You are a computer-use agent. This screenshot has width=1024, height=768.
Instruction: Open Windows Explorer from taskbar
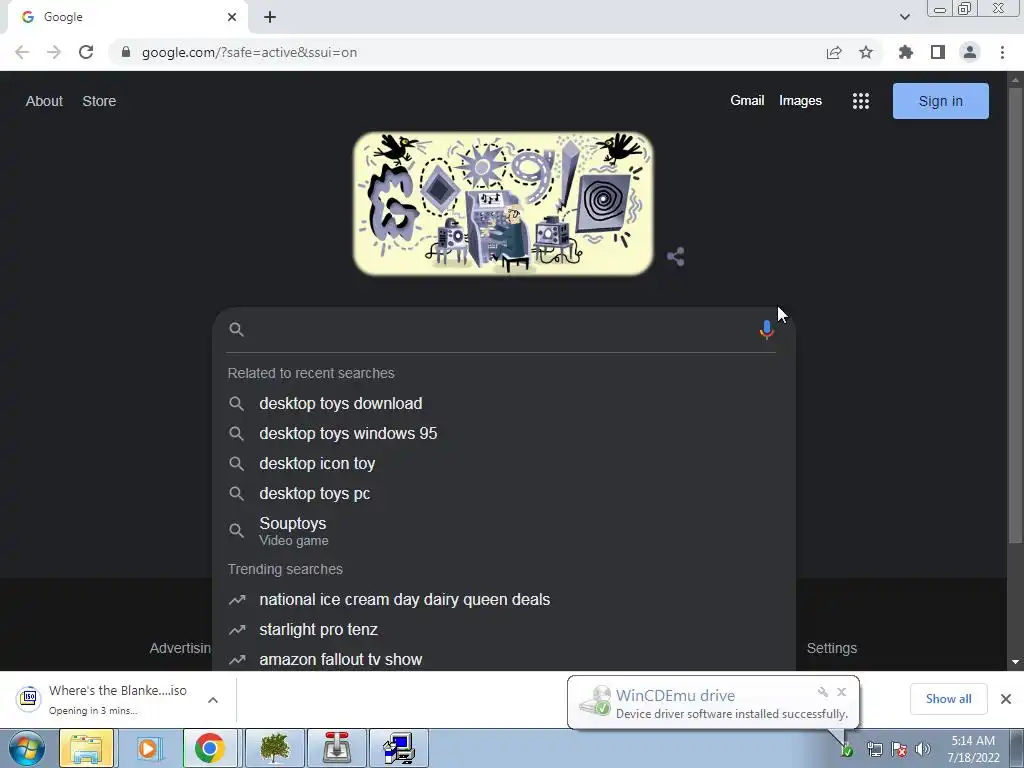pyautogui.click(x=86, y=748)
